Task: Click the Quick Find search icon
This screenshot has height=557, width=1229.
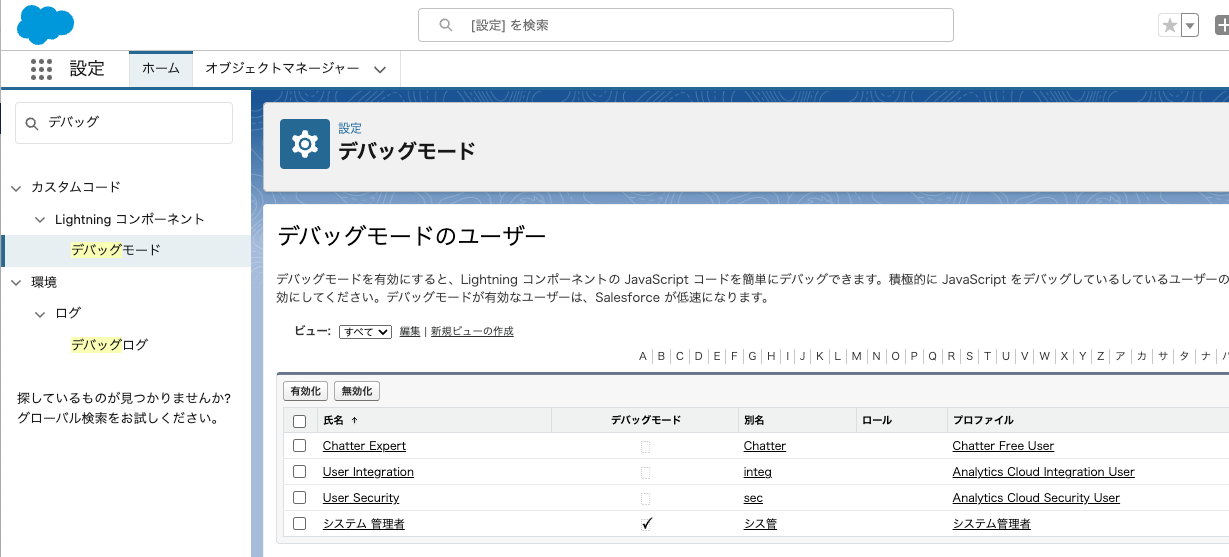Action: 32,123
